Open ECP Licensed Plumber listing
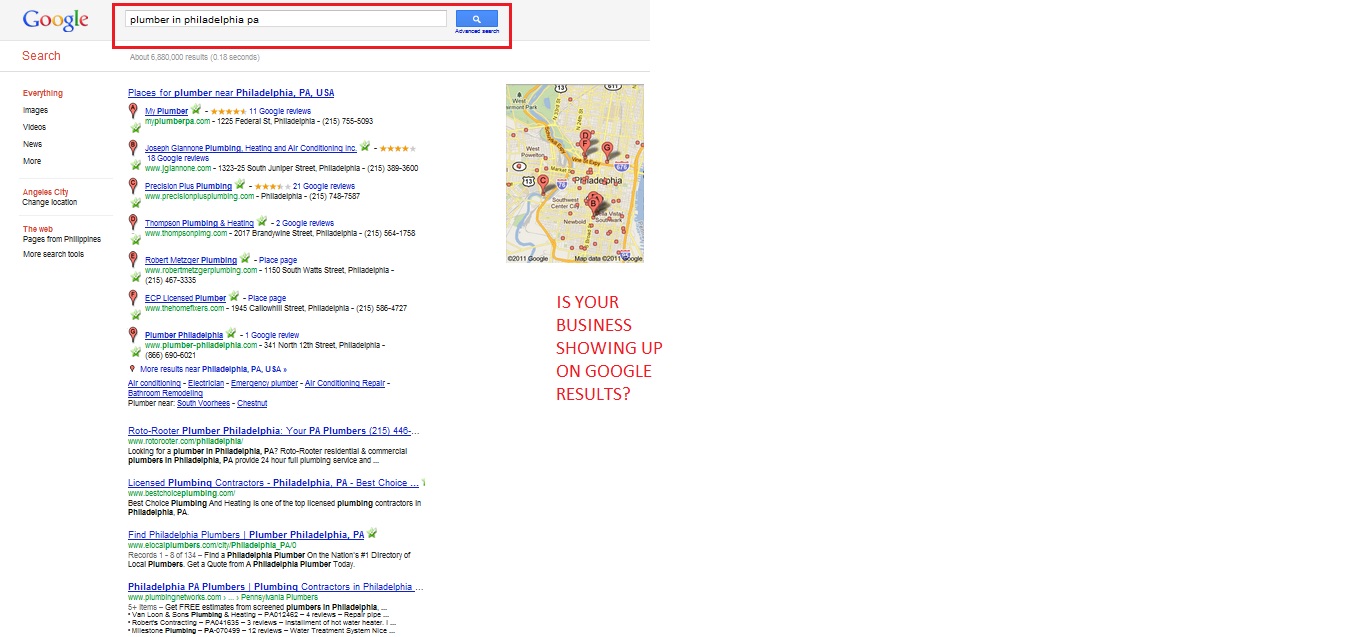This screenshot has width=1360, height=637. pyautogui.click(x=185, y=298)
